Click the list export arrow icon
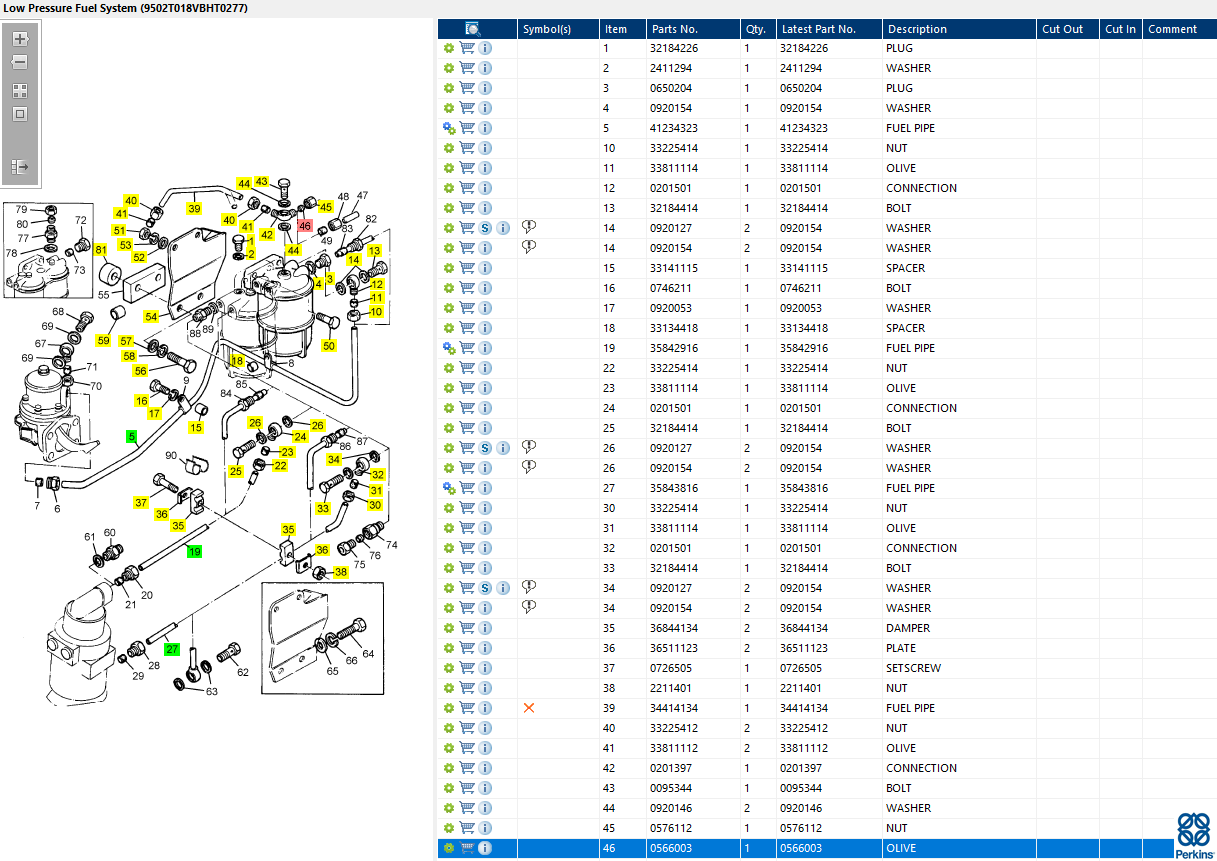 [19, 167]
